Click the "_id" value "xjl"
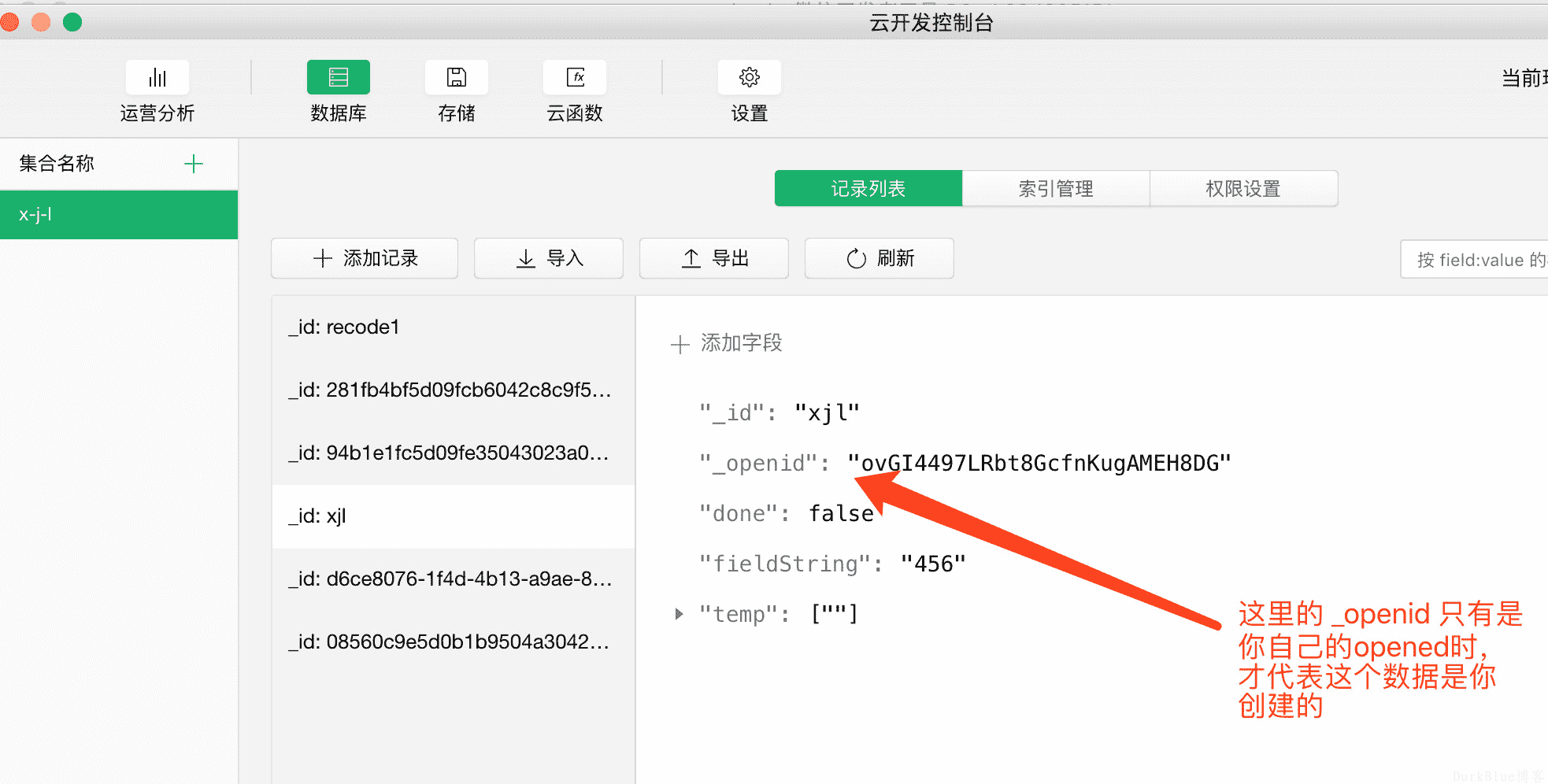The height and width of the screenshot is (784, 1548). click(827, 412)
